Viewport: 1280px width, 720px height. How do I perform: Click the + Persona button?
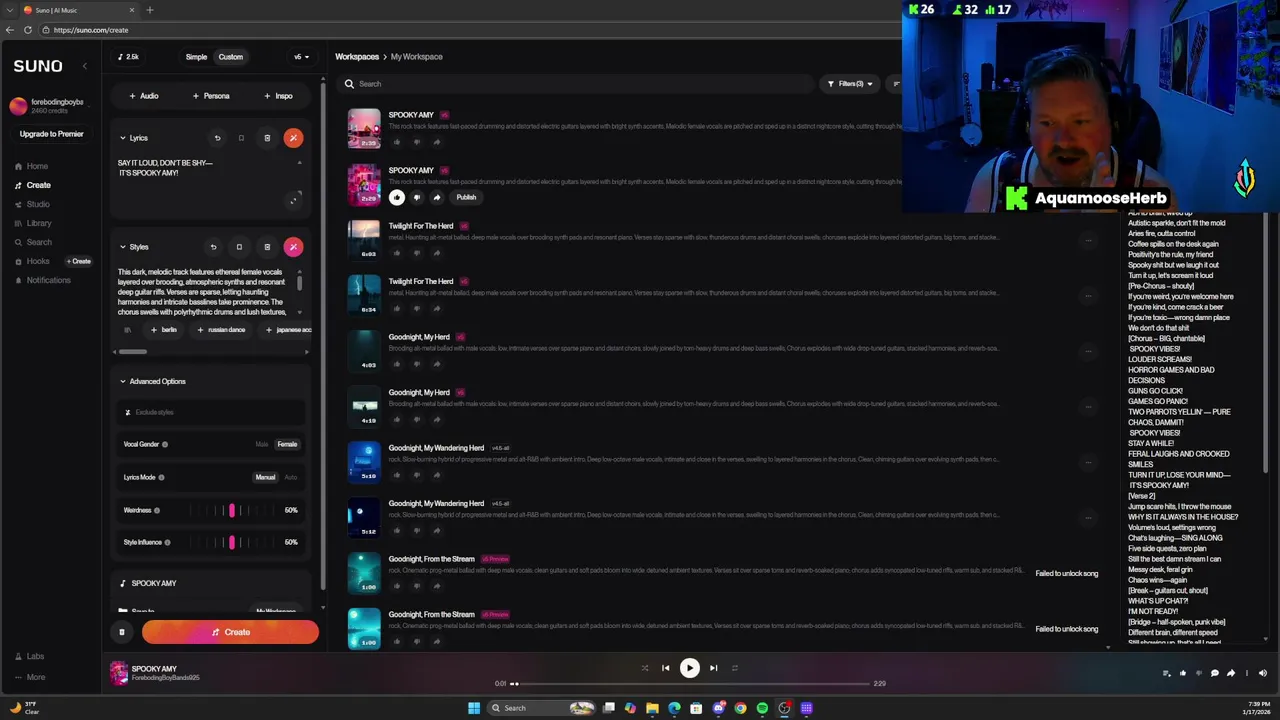click(x=211, y=96)
